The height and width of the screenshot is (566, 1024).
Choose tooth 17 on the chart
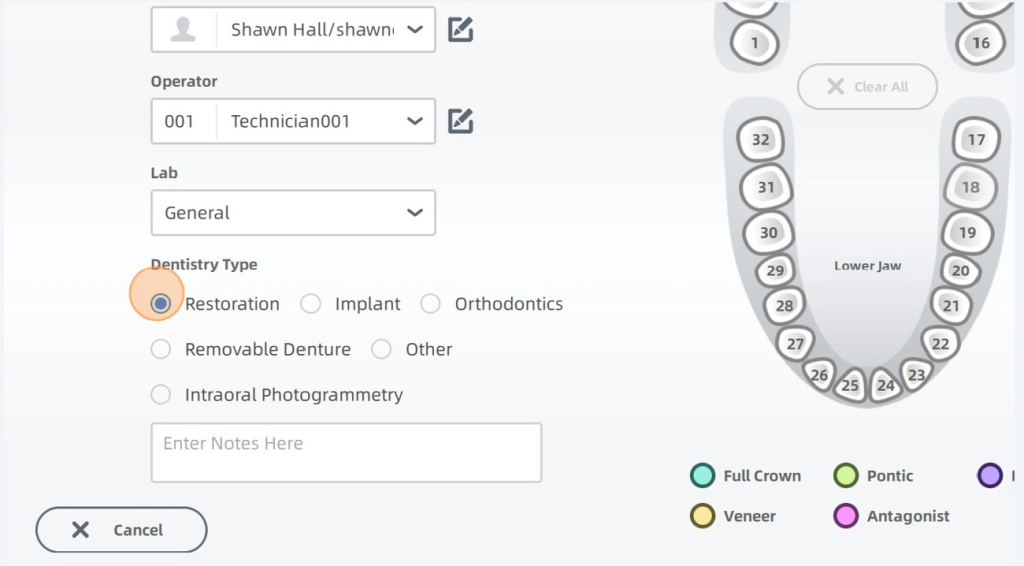coord(976,140)
